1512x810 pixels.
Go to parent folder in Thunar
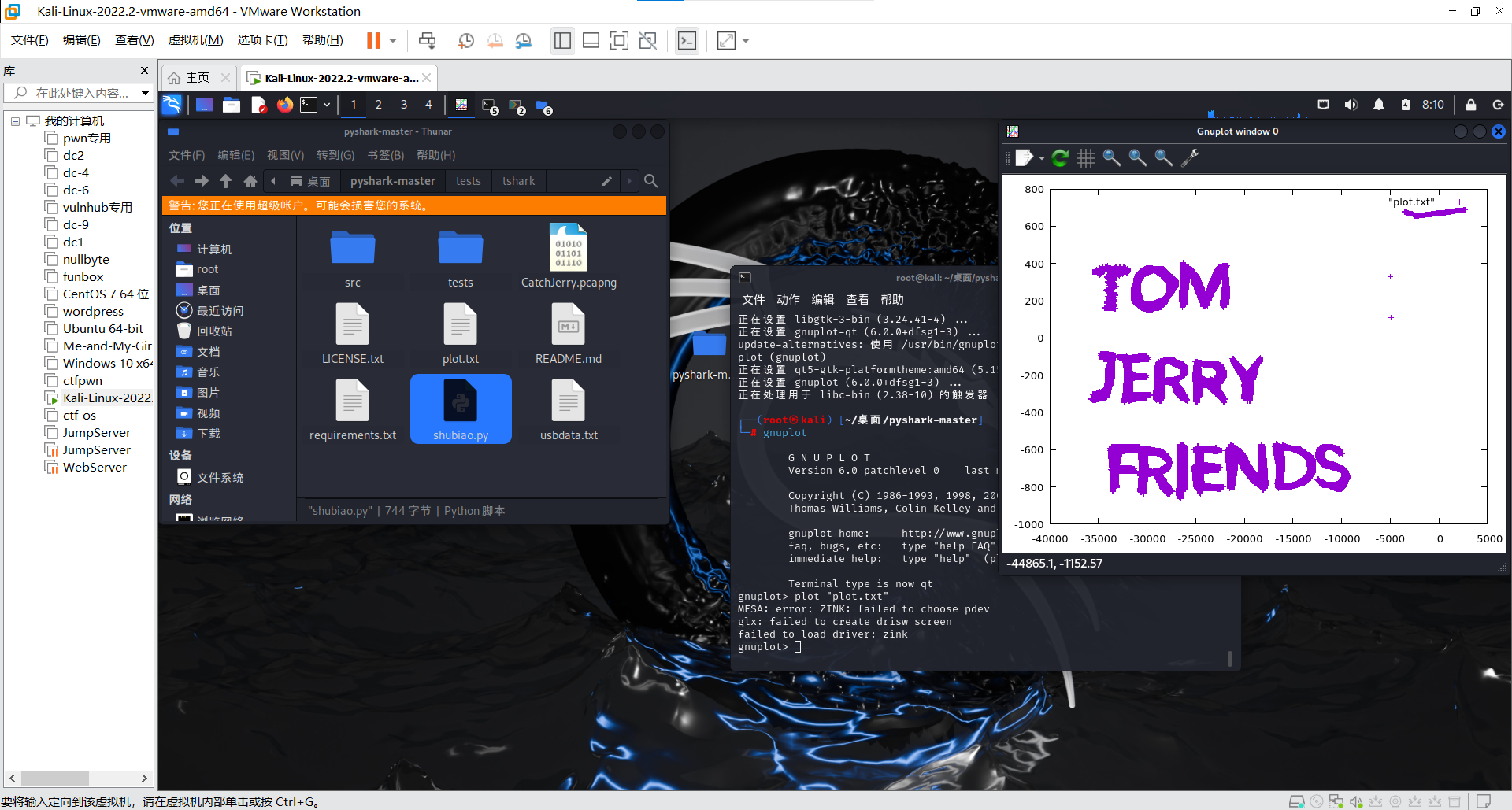226,181
